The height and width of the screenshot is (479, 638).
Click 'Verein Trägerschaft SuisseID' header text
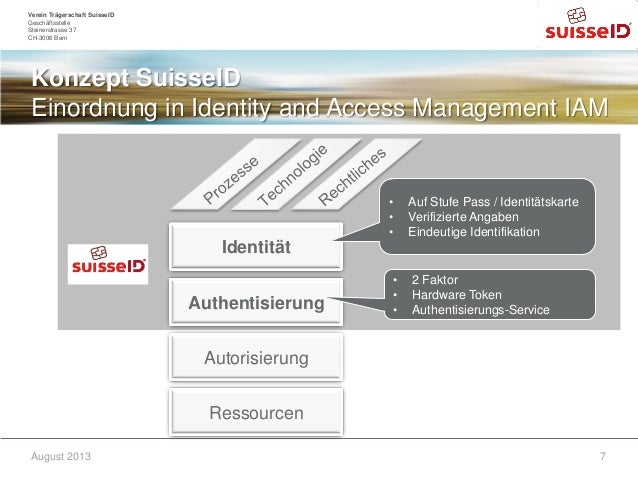point(71,15)
